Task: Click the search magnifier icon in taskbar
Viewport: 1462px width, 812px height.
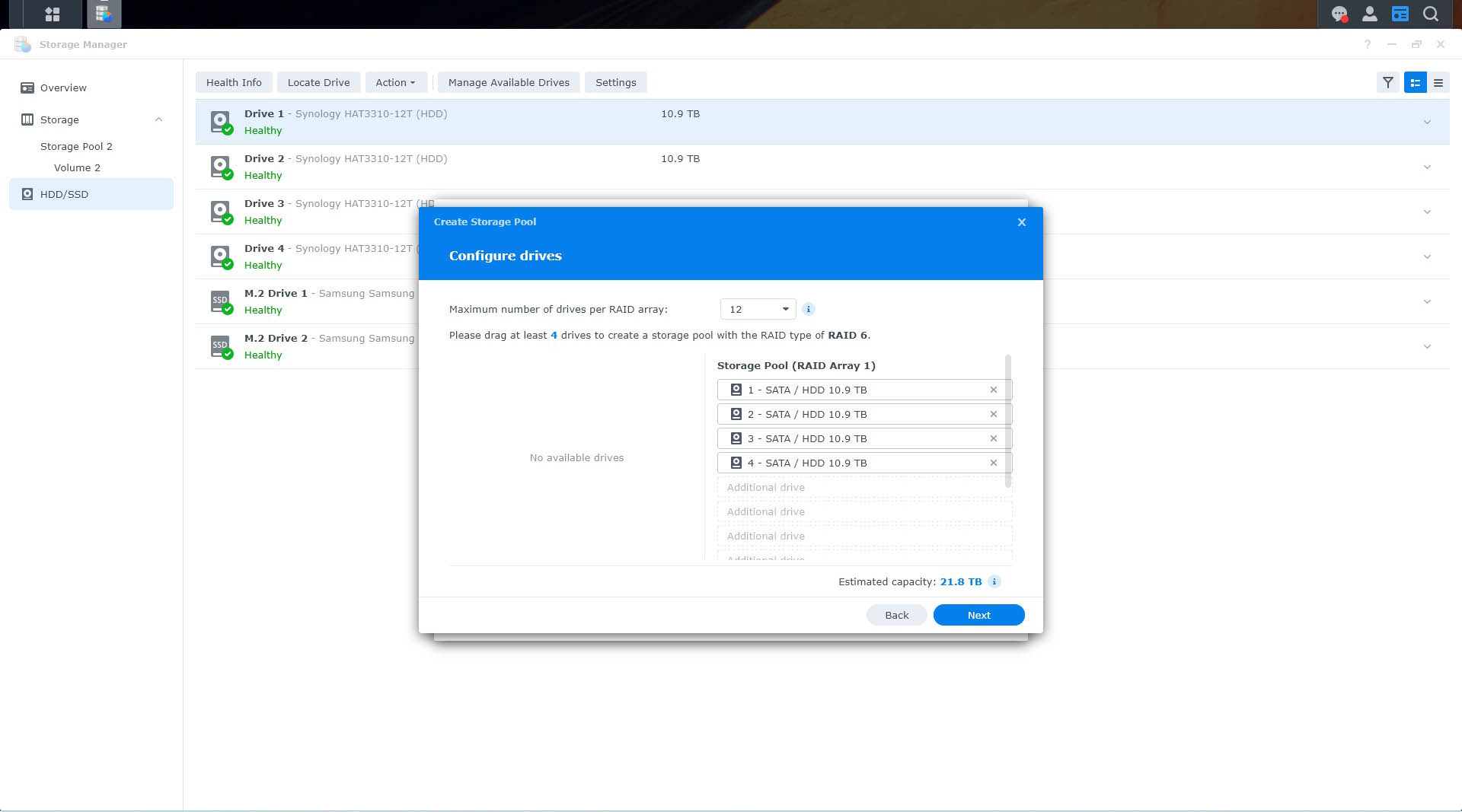Action: coord(1431,14)
